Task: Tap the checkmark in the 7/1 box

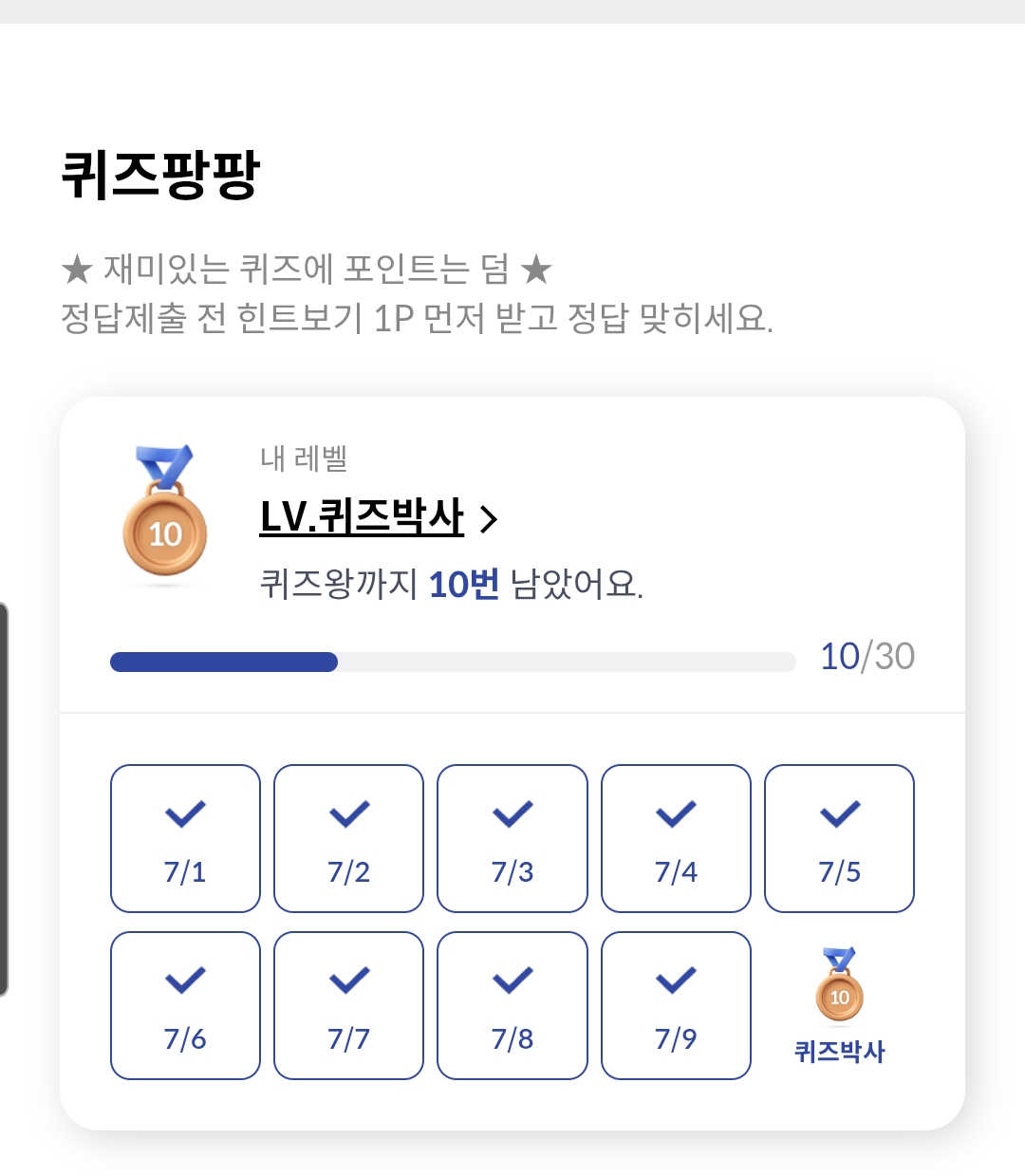Action: point(185,813)
